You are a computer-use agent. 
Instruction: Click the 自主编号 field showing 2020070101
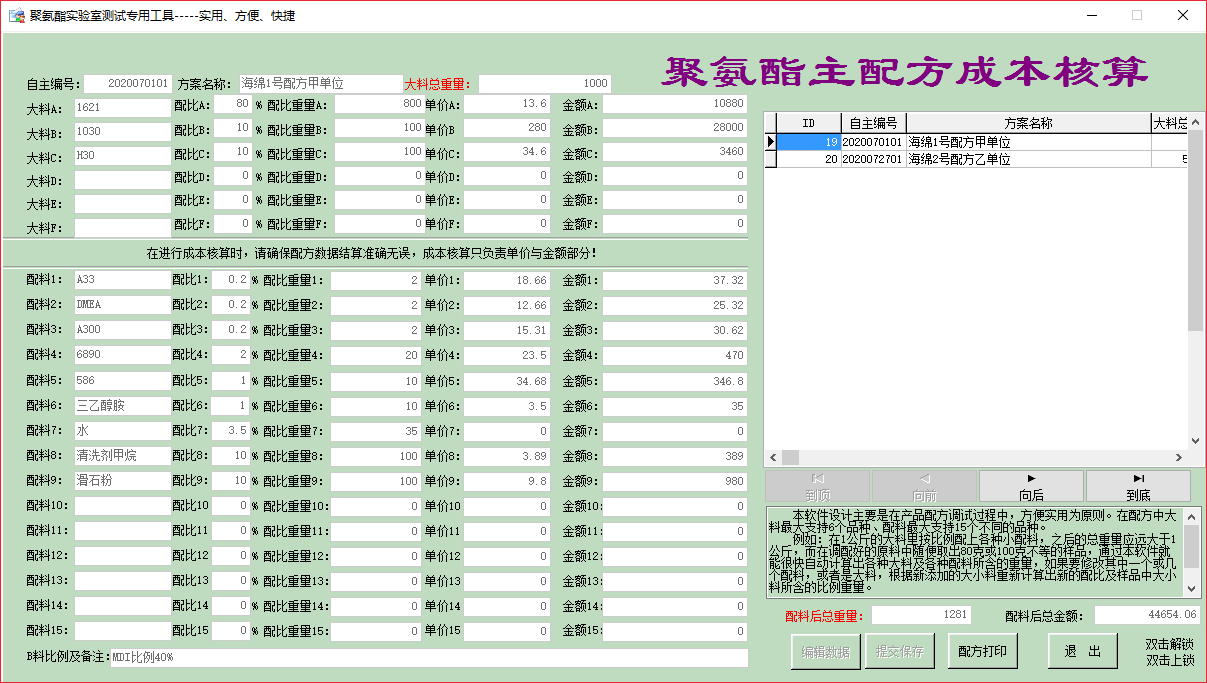[128, 84]
